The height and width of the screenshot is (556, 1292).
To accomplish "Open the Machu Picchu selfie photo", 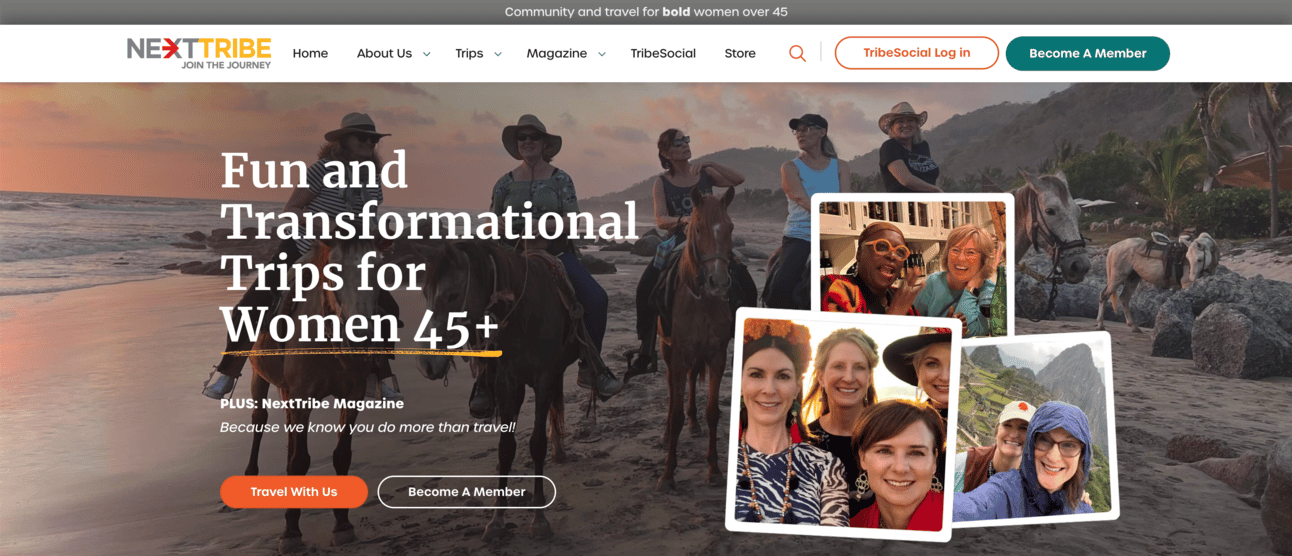I will [x=1035, y=428].
